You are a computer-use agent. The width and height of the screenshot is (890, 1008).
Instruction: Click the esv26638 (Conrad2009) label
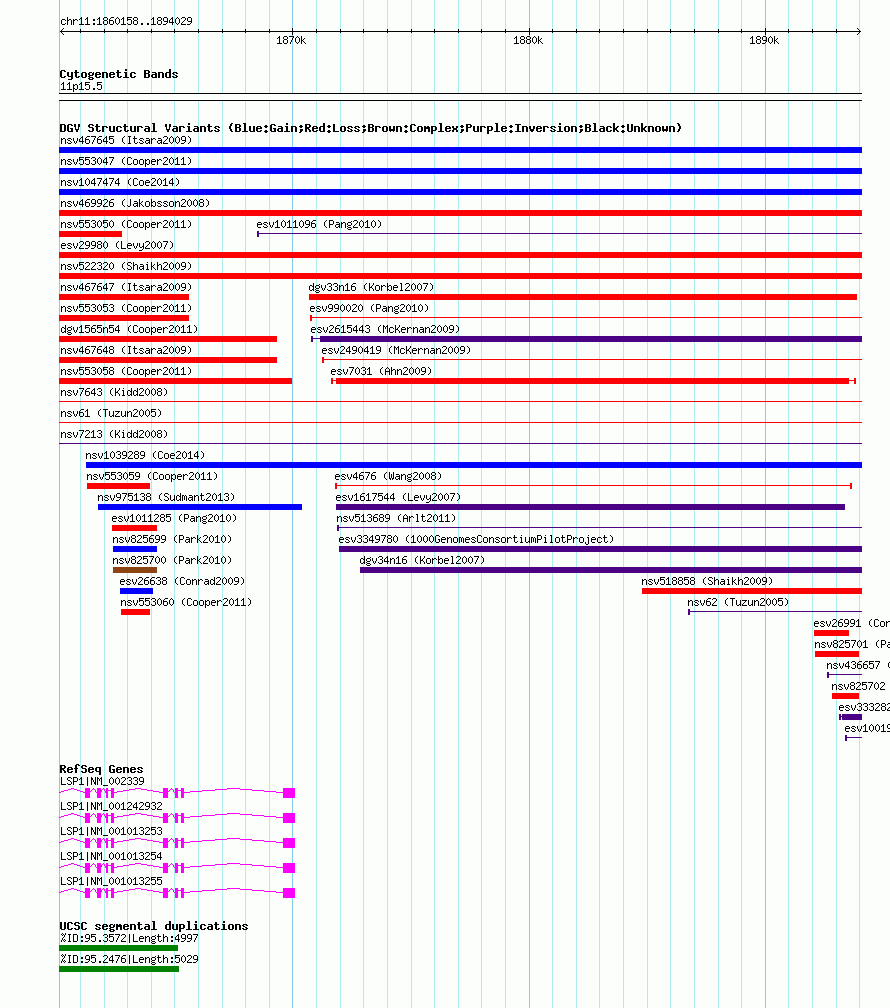pos(182,581)
